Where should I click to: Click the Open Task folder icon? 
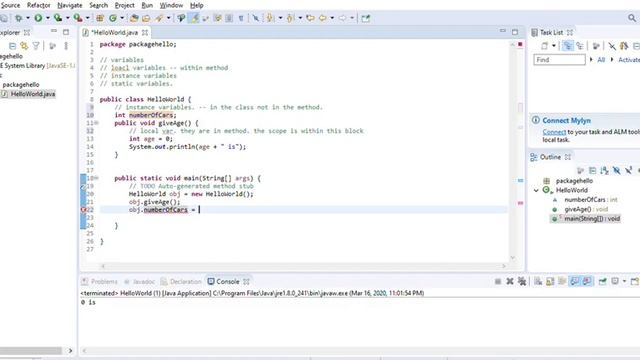pyautogui.click(x=146, y=18)
